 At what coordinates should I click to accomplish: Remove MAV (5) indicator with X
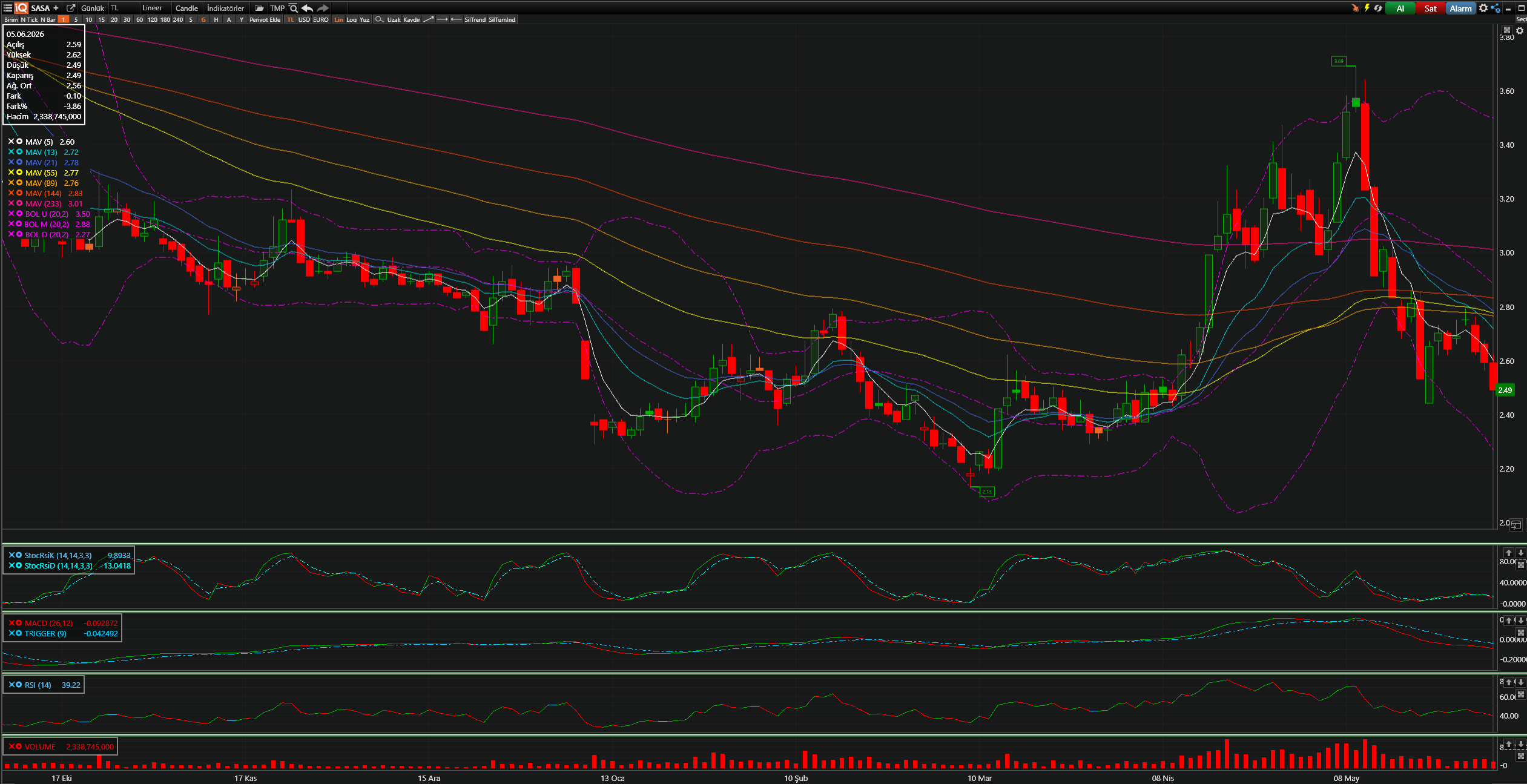click(11, 141)
